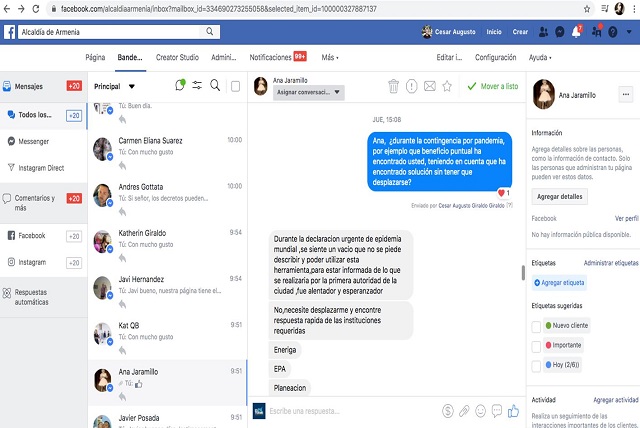640x428 pixels.
Task: Click the Facebook logo icon
Action: click(9, 32)
